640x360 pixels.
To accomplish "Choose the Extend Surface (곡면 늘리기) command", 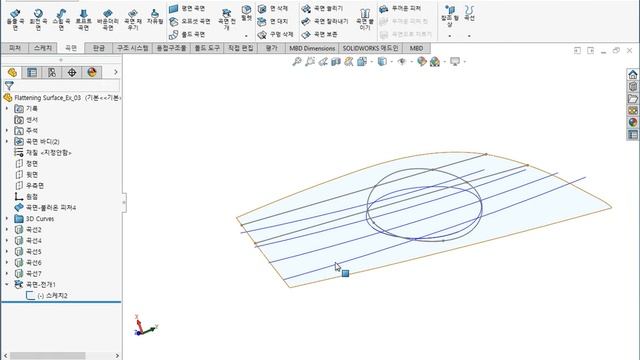I will pyautogui.click(x=322, y=8).
